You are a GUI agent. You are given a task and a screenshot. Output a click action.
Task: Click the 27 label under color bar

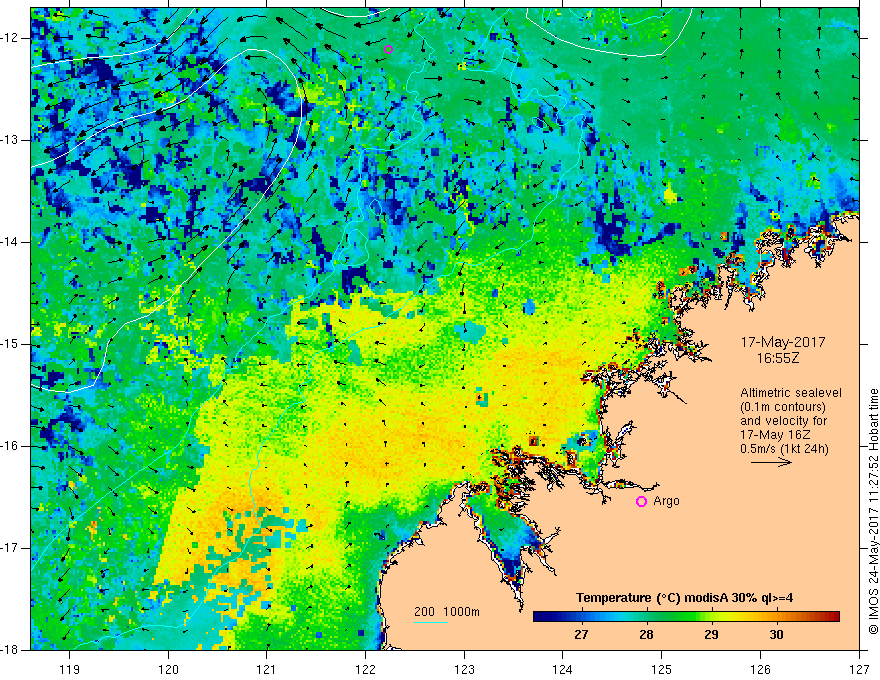click(x=581, y=635)
